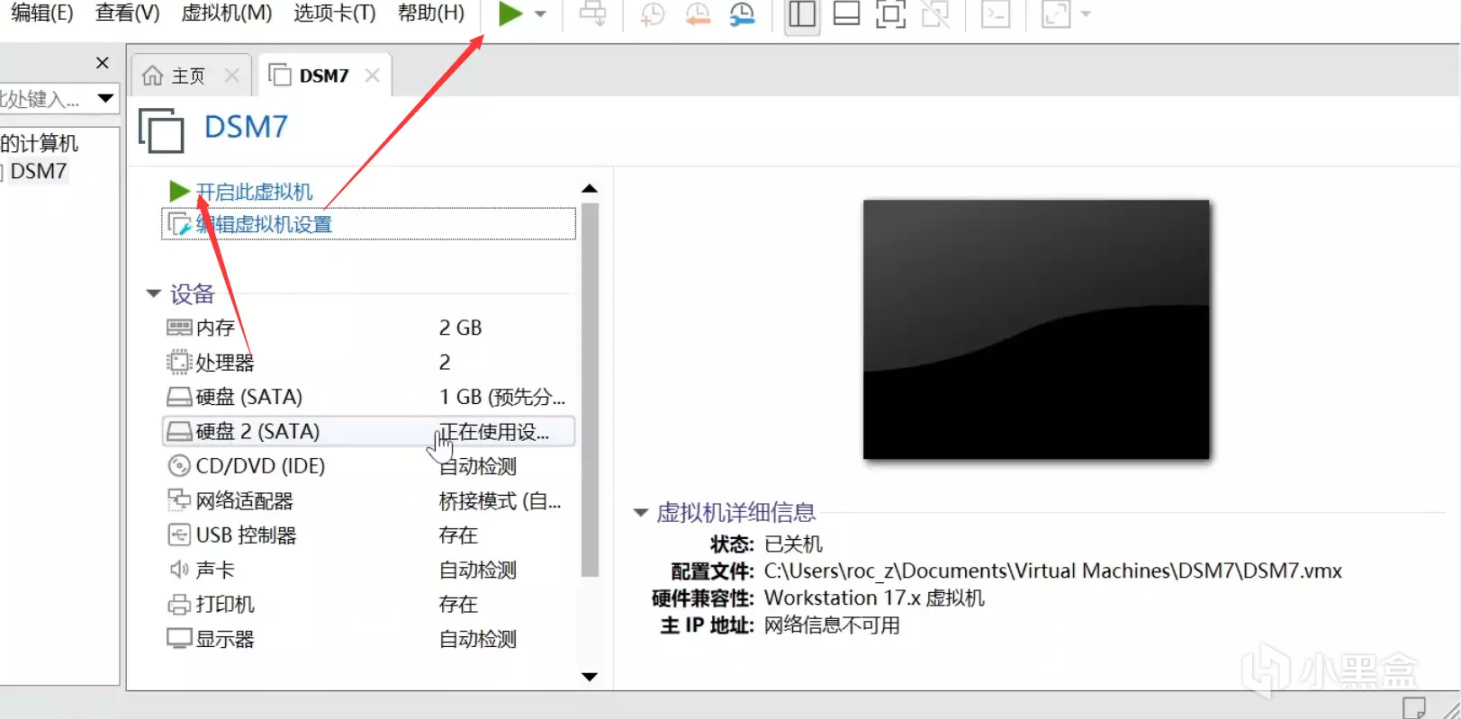
Task: Click the 桥接模式 network value
Action: click(500, 501)
